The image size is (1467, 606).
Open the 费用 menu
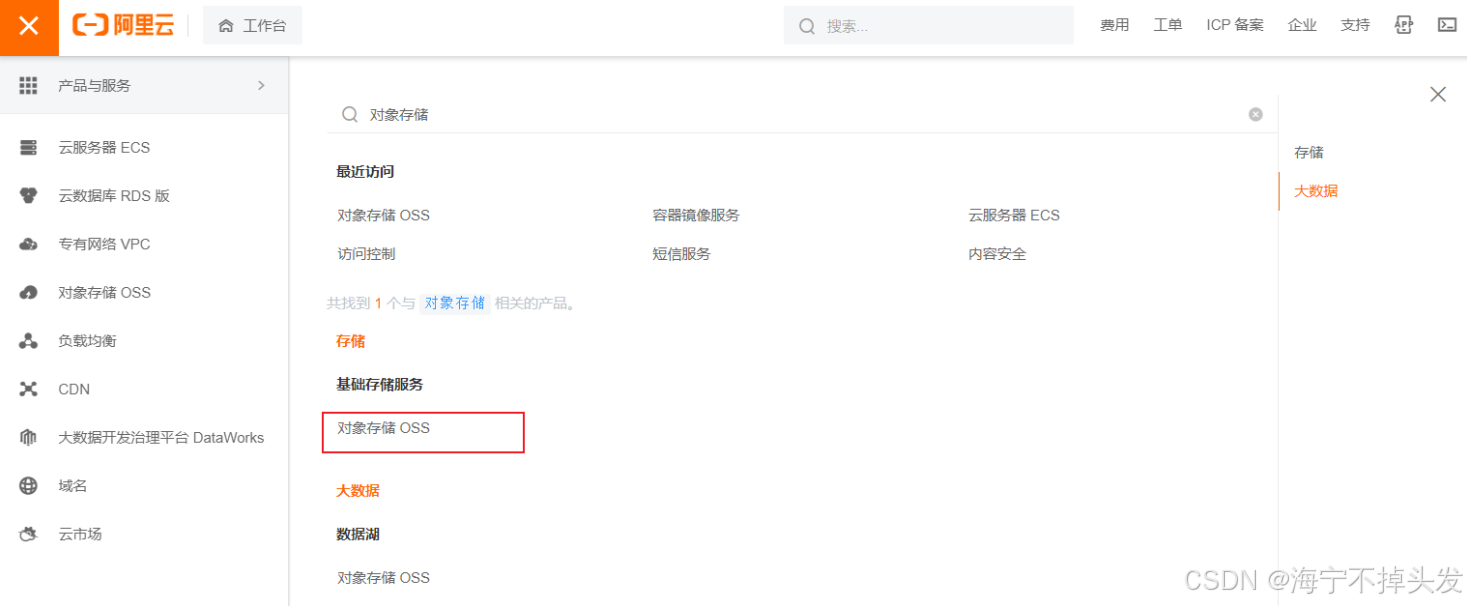[1114, 26]
